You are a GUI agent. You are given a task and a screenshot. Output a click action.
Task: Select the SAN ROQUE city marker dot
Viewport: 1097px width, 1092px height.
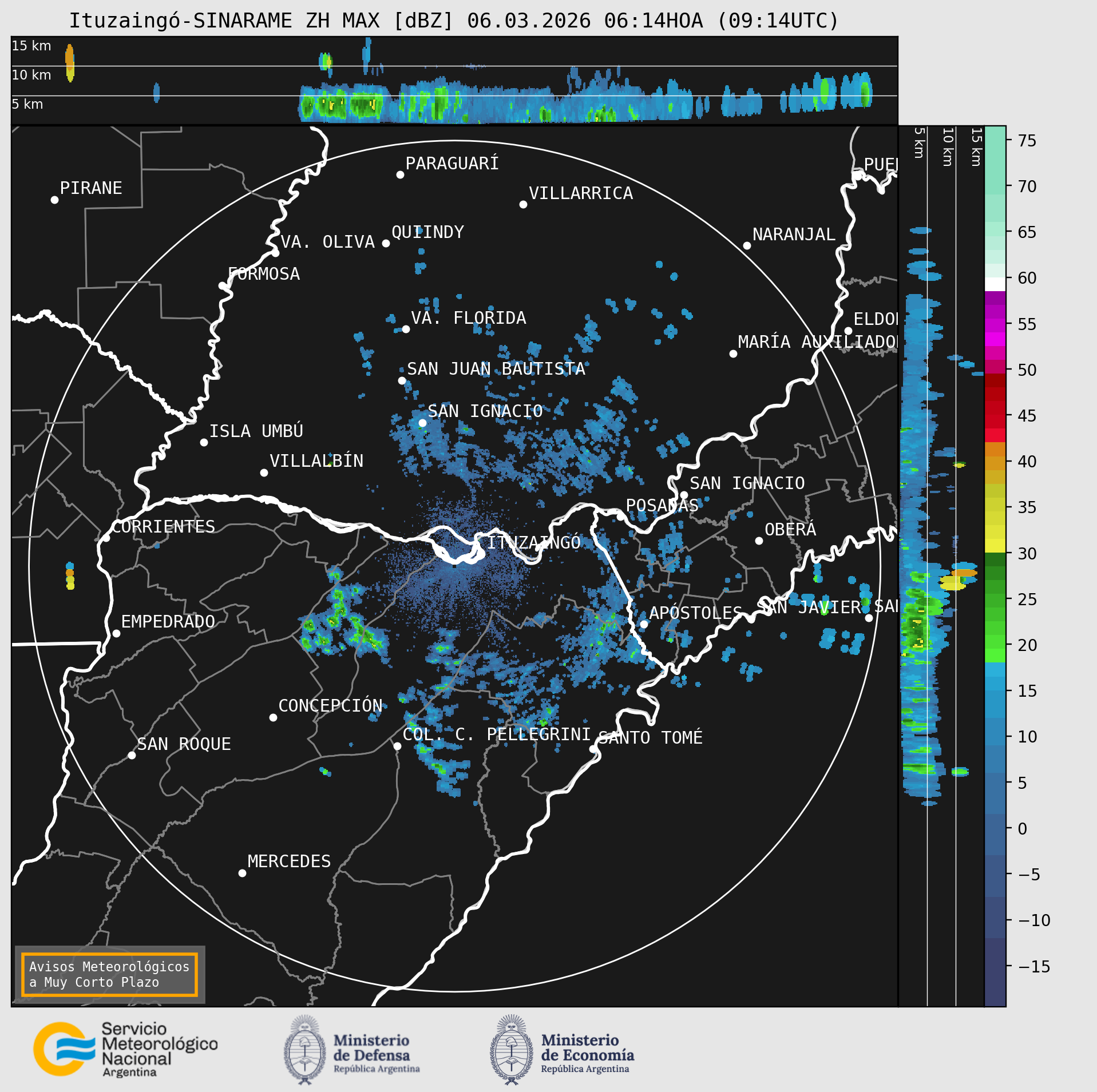(132, 755)
